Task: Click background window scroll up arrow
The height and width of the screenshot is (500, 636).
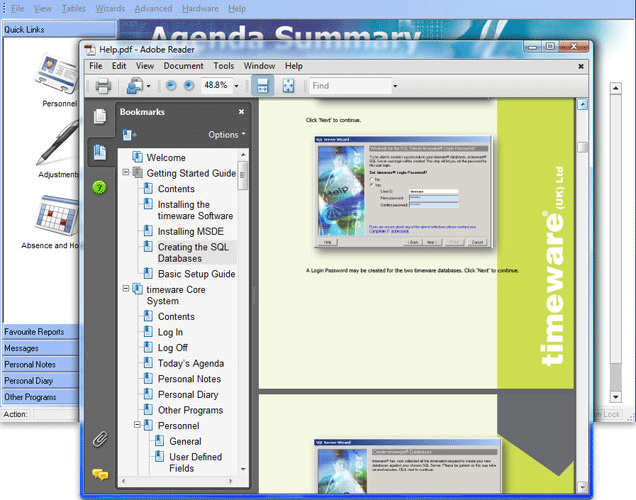Action: (x=616, y=88)
